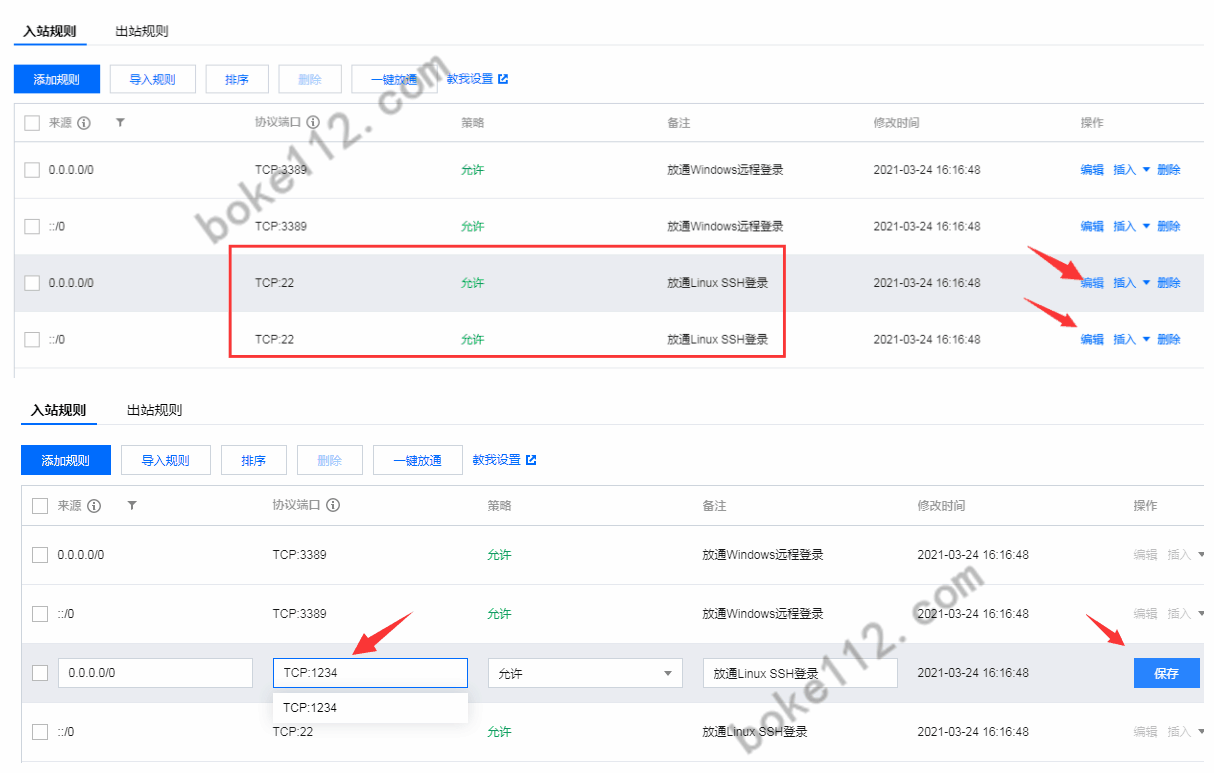Image resolution: width=1214 pixels, height=773 pixels.
Task: Click greyed 删除 toolbar button in lower panel
Action: 330,460
